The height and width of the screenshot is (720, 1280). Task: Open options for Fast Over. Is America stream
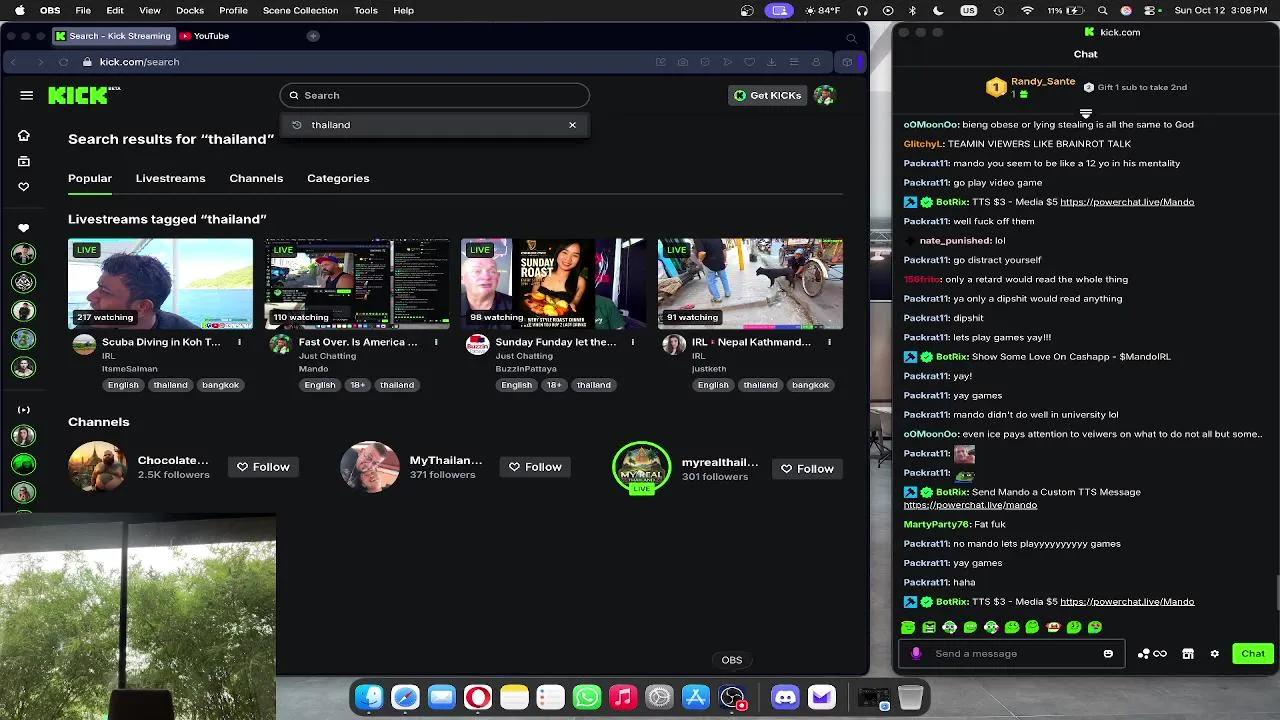436,342
